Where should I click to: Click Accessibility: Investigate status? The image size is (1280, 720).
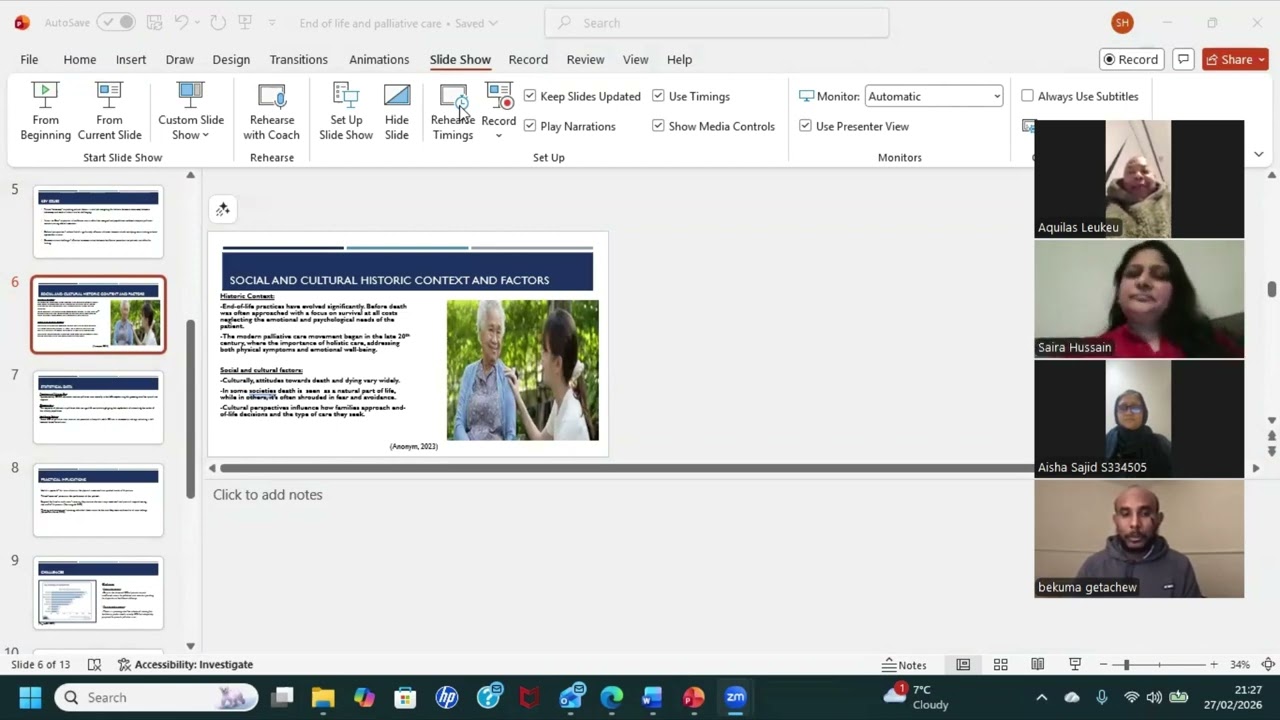pyautogui.click(x=185, y=665)
